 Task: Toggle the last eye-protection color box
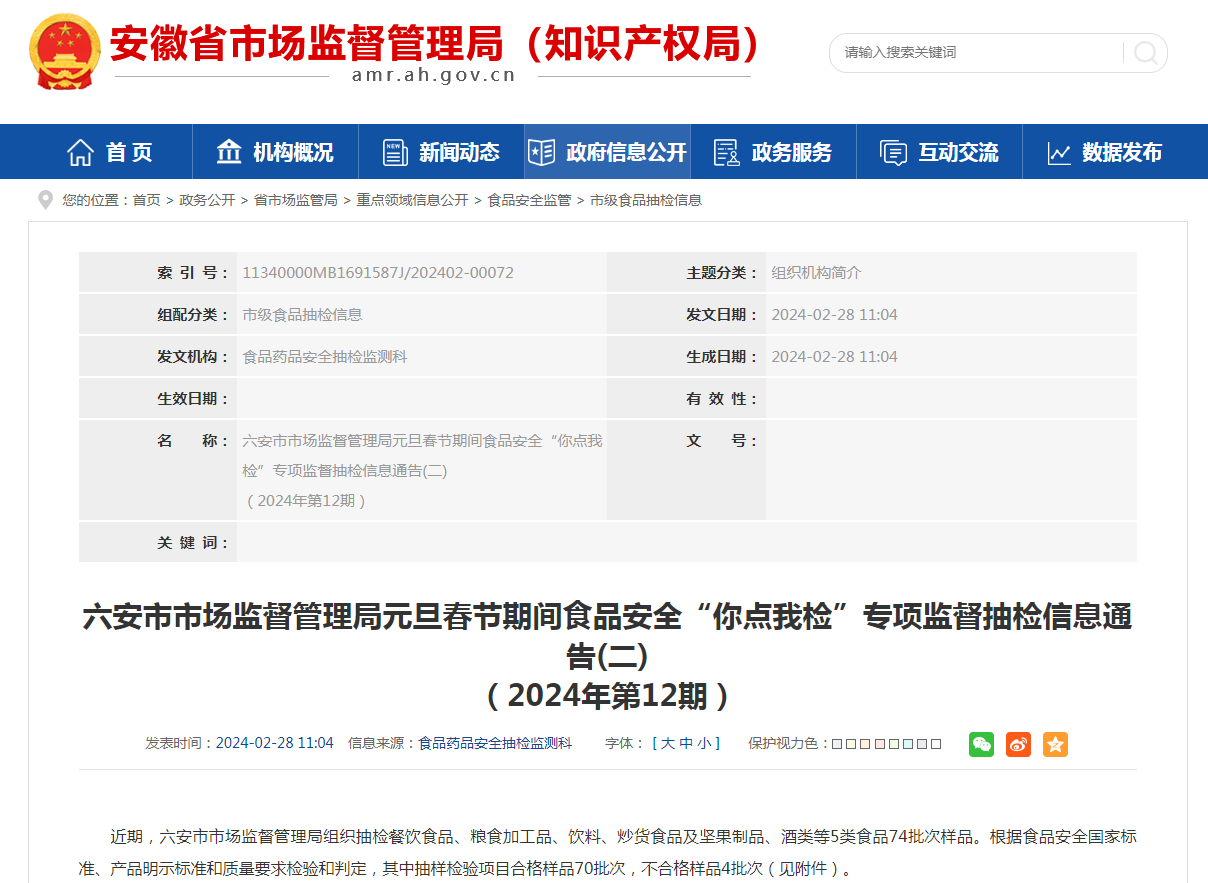934,744
